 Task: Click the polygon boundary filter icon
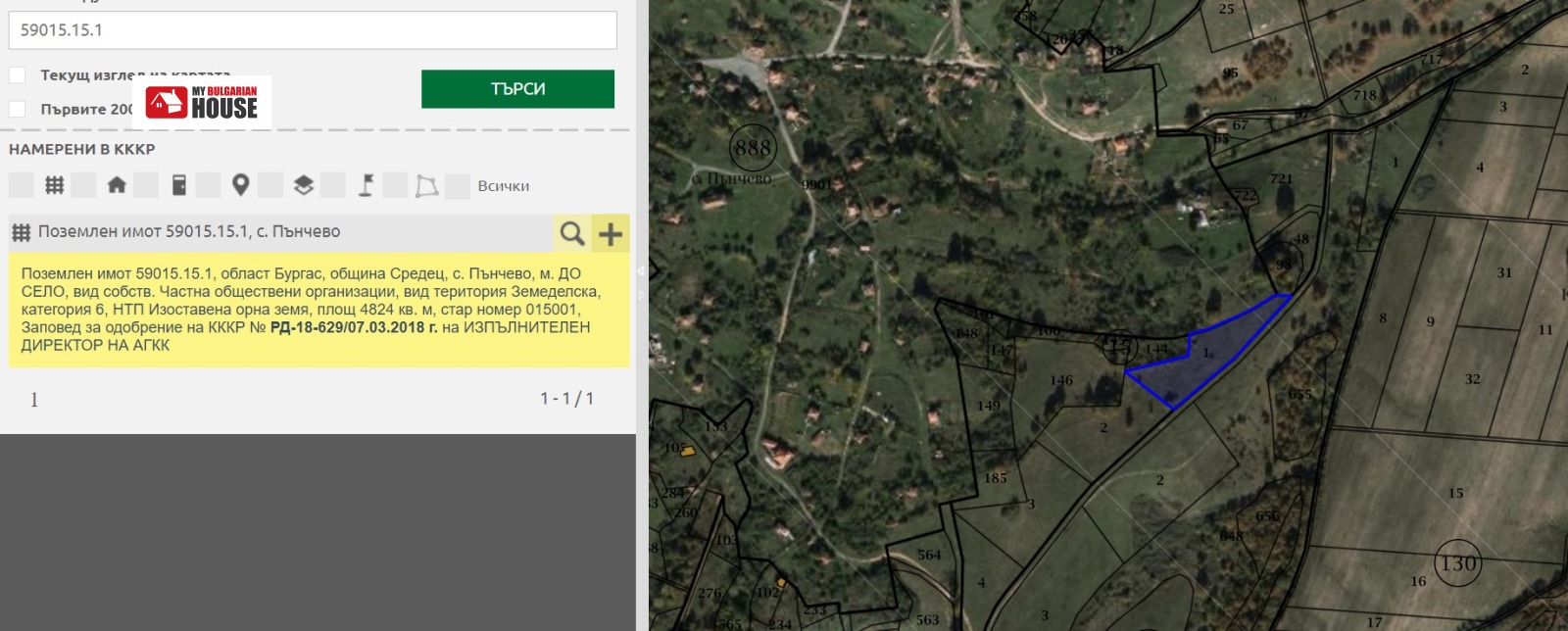click(427, 185)
